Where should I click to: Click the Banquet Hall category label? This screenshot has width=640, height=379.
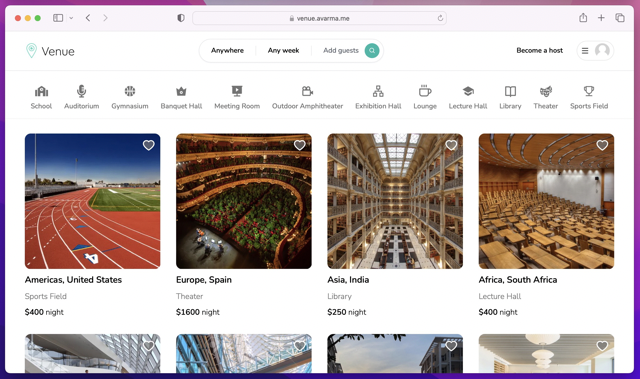click(181, 106)
